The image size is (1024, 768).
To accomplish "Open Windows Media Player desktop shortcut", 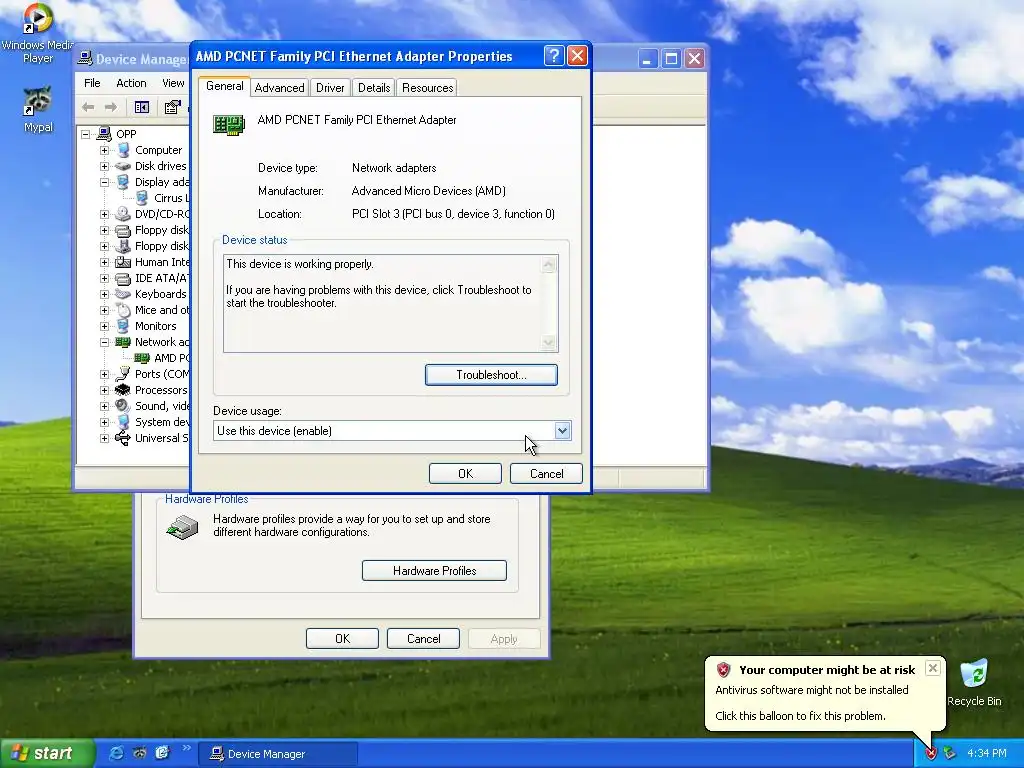I will pos(37,34).
